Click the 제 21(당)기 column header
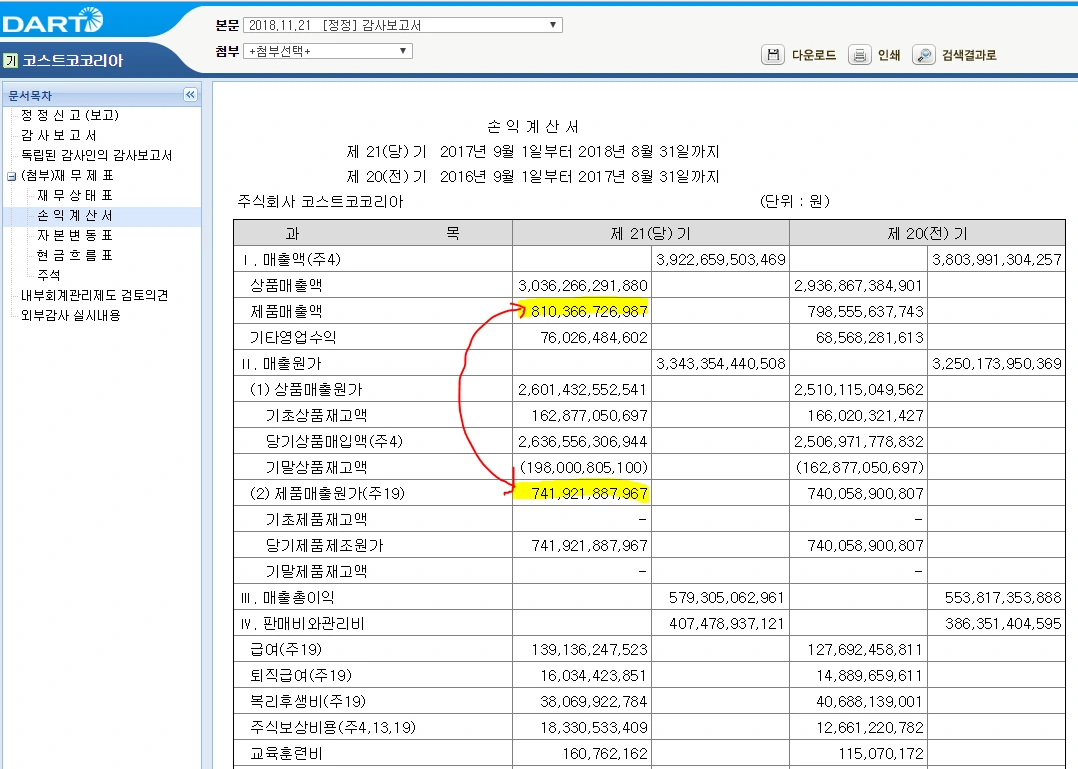 (650, 234)
